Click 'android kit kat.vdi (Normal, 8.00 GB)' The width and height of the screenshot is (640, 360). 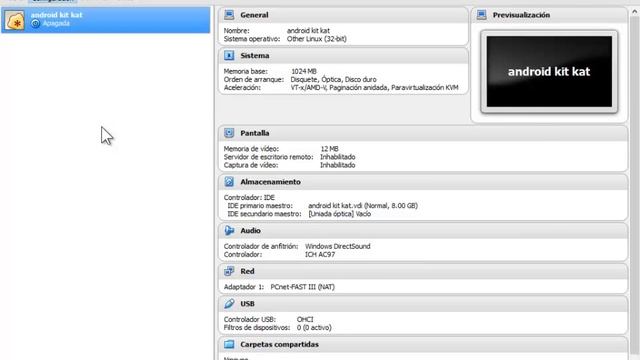coord(363,206)
